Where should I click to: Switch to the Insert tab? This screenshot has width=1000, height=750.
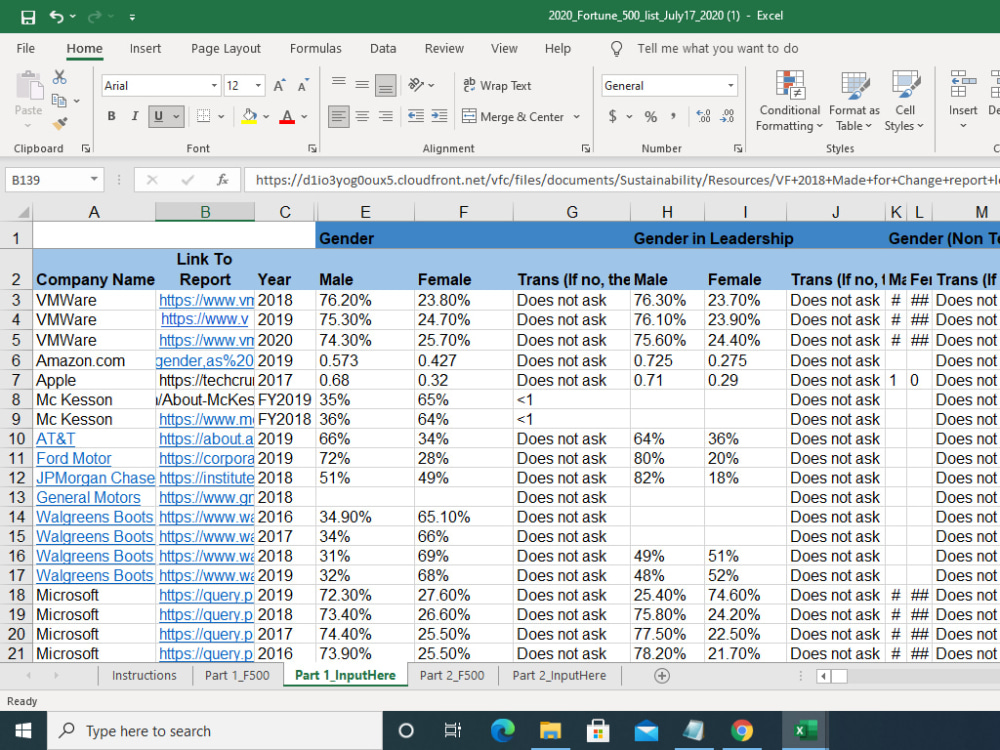click(x=145, y=48)
